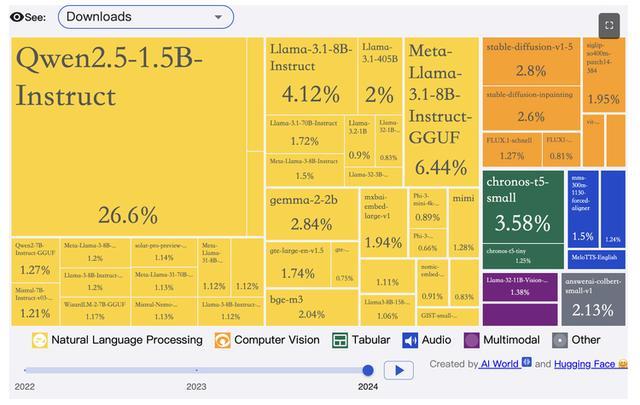Image resolution: width=640 pixels, height=405 pixels.
Task: Click the Audio speaker legend icon
Action: click(x=410, y=340)
